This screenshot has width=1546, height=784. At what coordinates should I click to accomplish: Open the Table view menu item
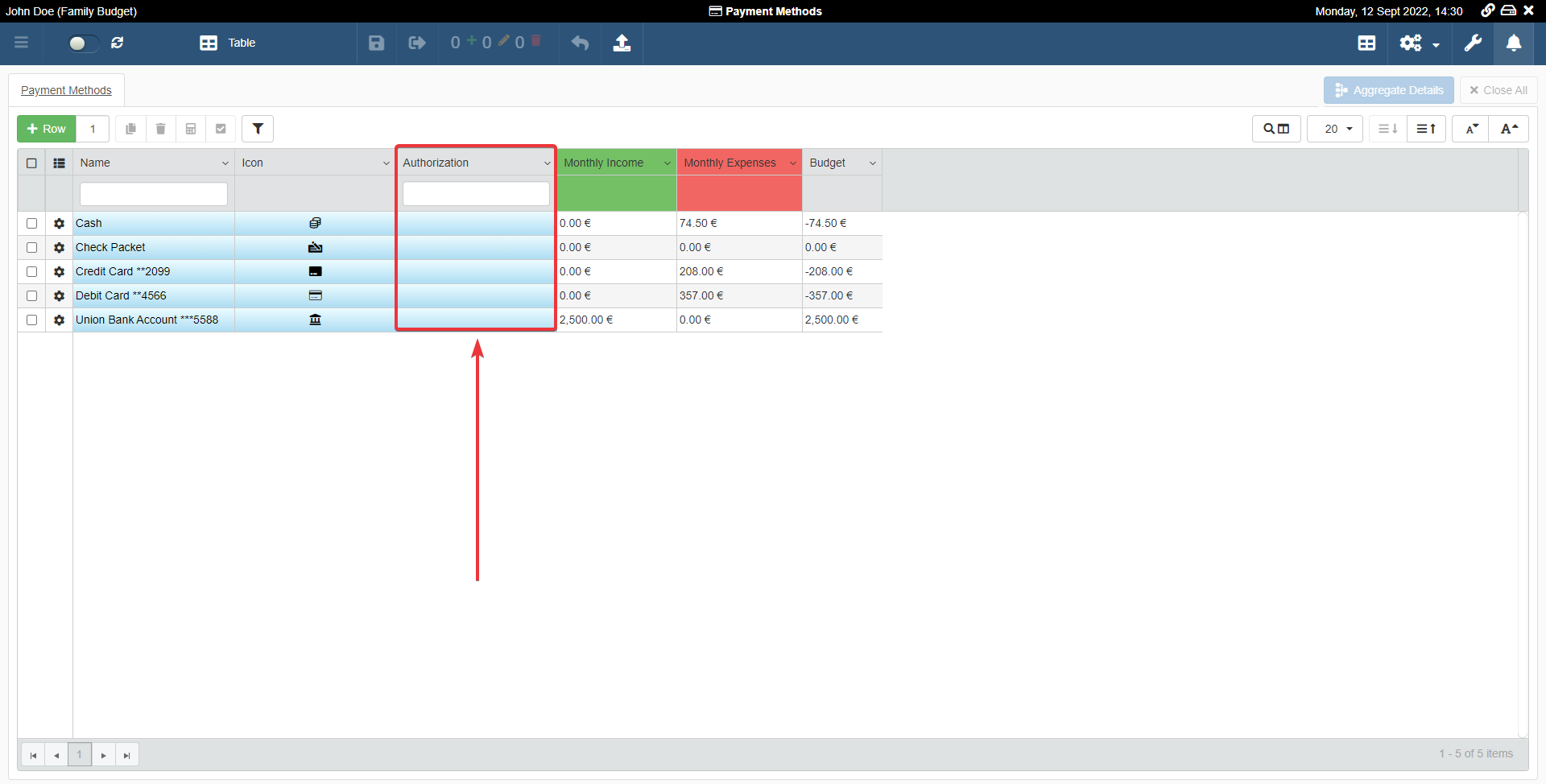(228, 43)
